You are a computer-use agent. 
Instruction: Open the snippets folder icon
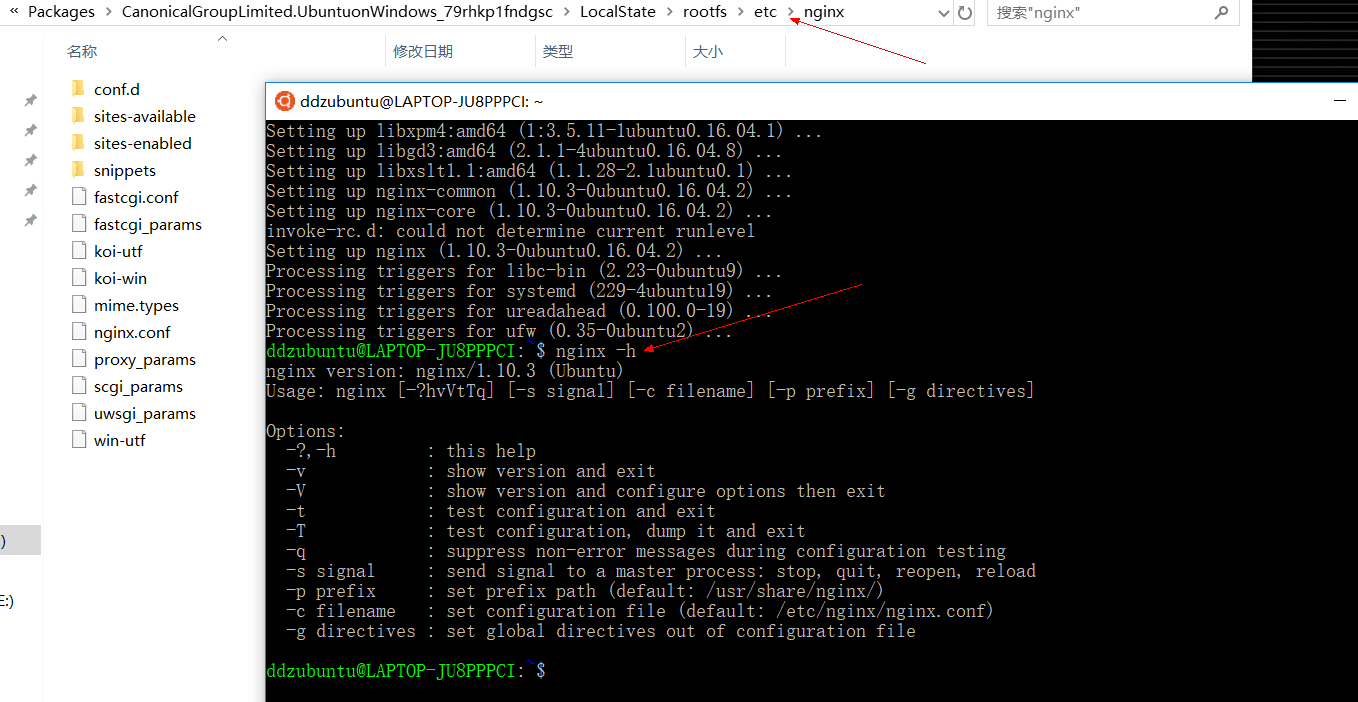79,170
